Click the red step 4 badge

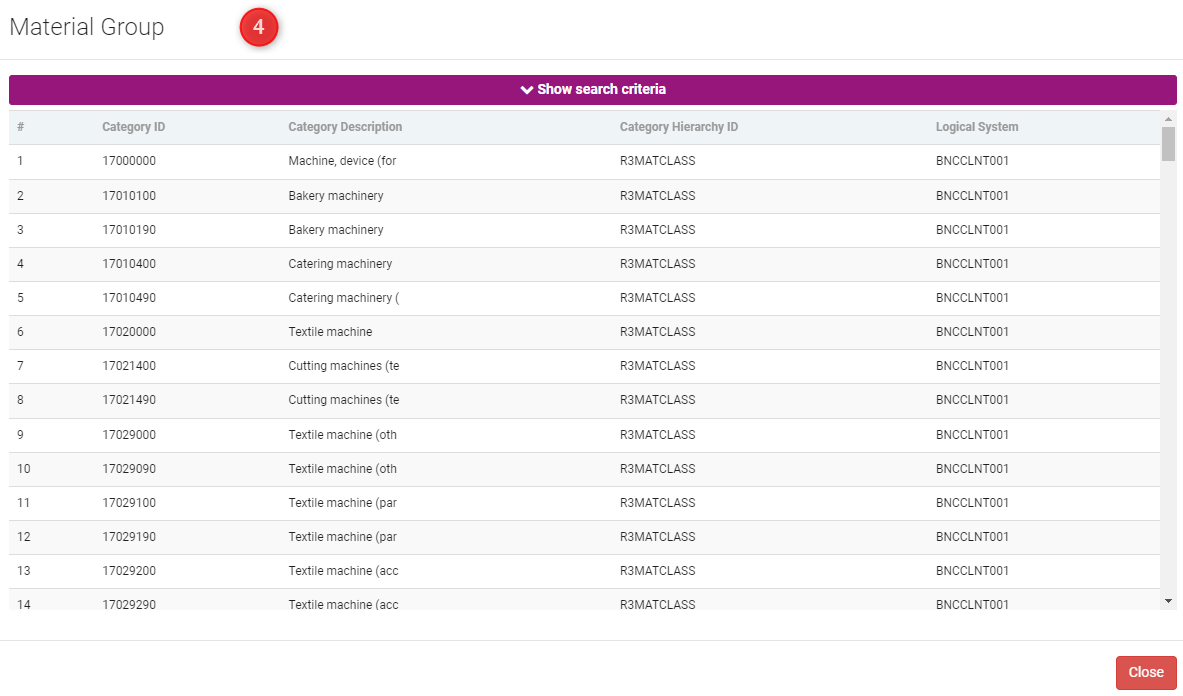click(258, 28)
